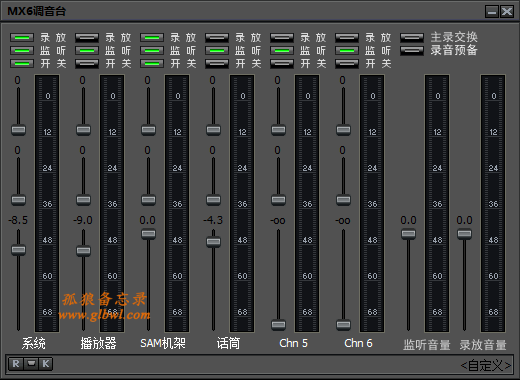Click Chn 6 second small send fader
The height and width of the screenshot is (380, 520).
point(343,200)
